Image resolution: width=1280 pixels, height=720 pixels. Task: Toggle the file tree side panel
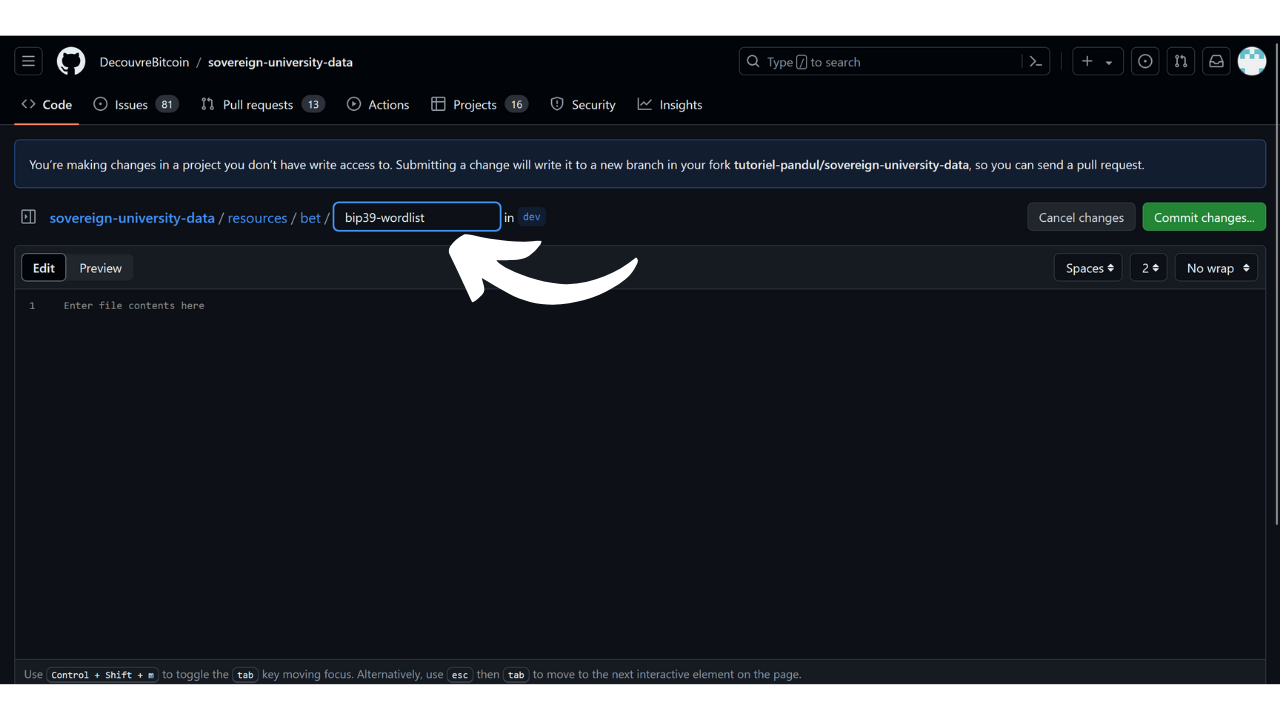[x=29, y=217]
